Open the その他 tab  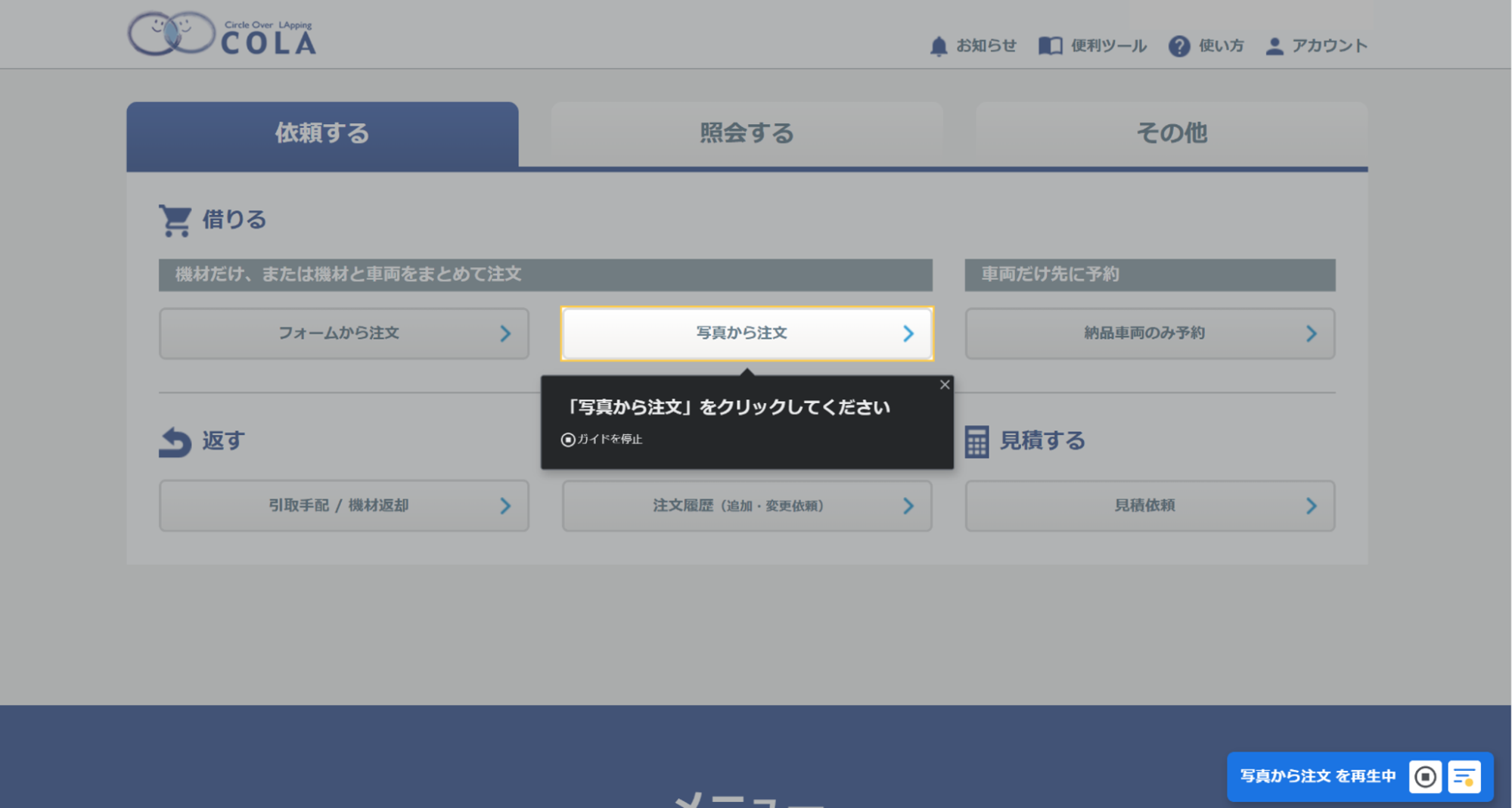click(x=1171, y=133)
